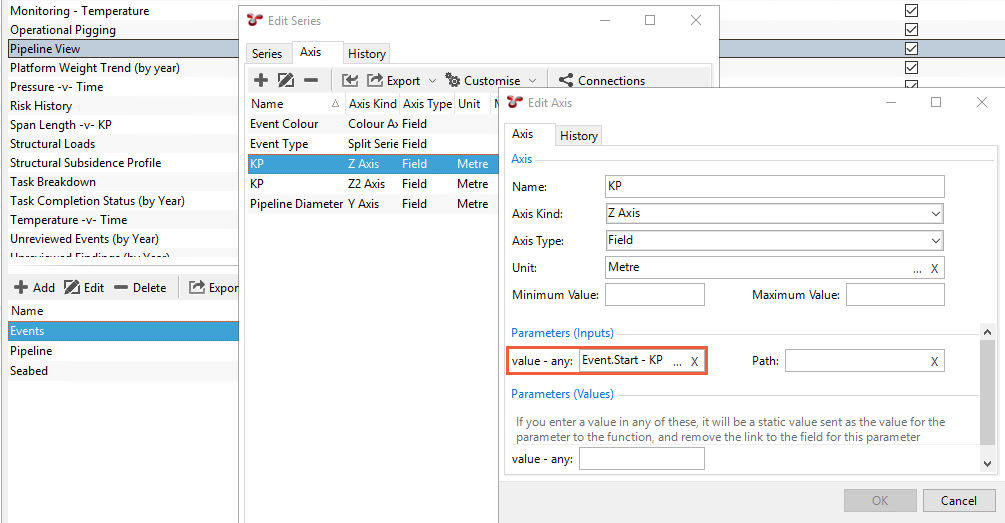Screen dimensions: 1005x523
Task: Click the Customise gear button
Action: click(x=483, y=81)
